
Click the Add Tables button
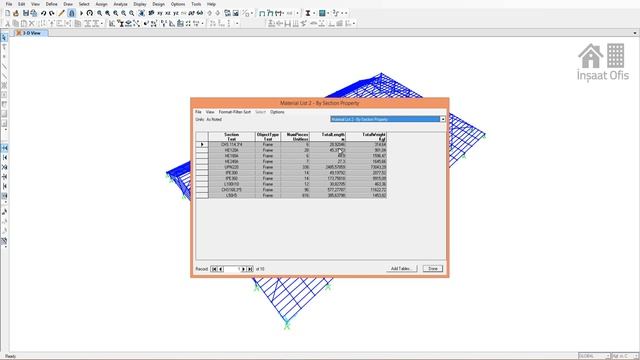[x=402, y=269]
